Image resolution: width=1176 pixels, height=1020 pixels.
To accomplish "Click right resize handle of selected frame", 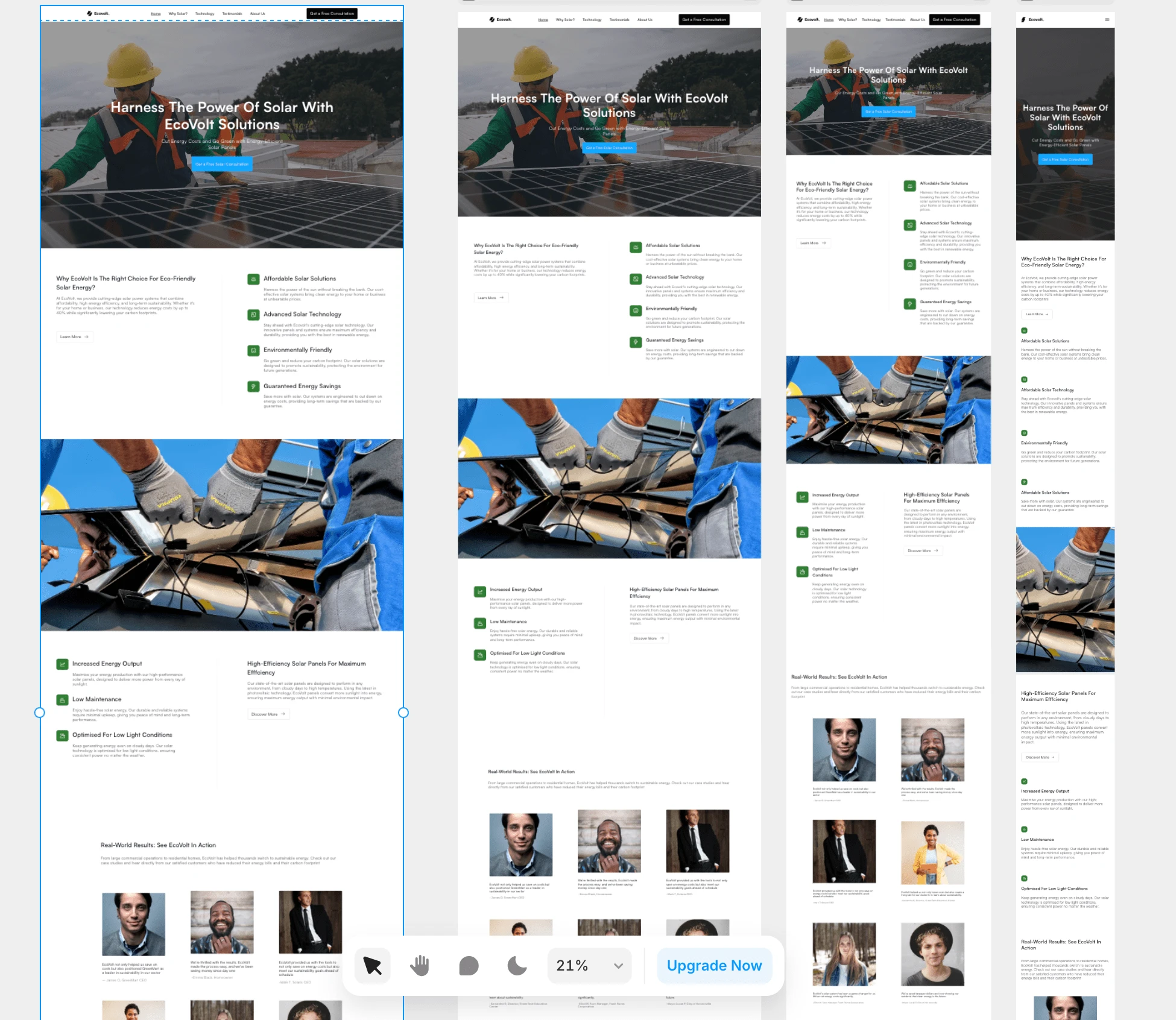I will click(403, 713).
